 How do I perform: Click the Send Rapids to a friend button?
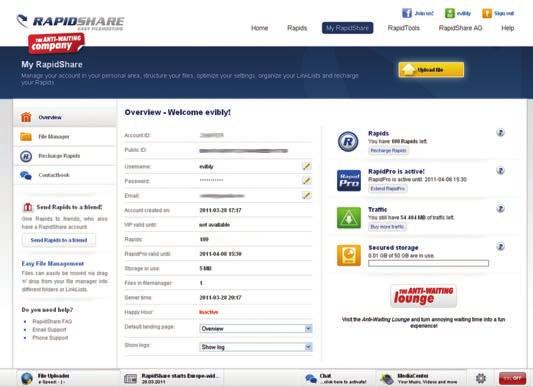coord(59,240)
